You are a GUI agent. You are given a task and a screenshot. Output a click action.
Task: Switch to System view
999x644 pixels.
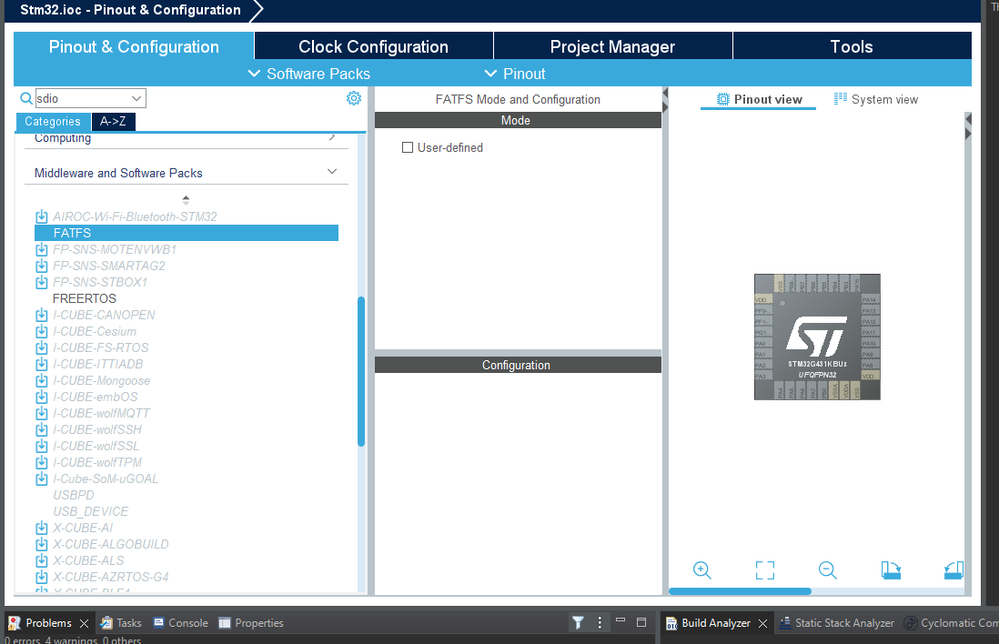point(877,99)
